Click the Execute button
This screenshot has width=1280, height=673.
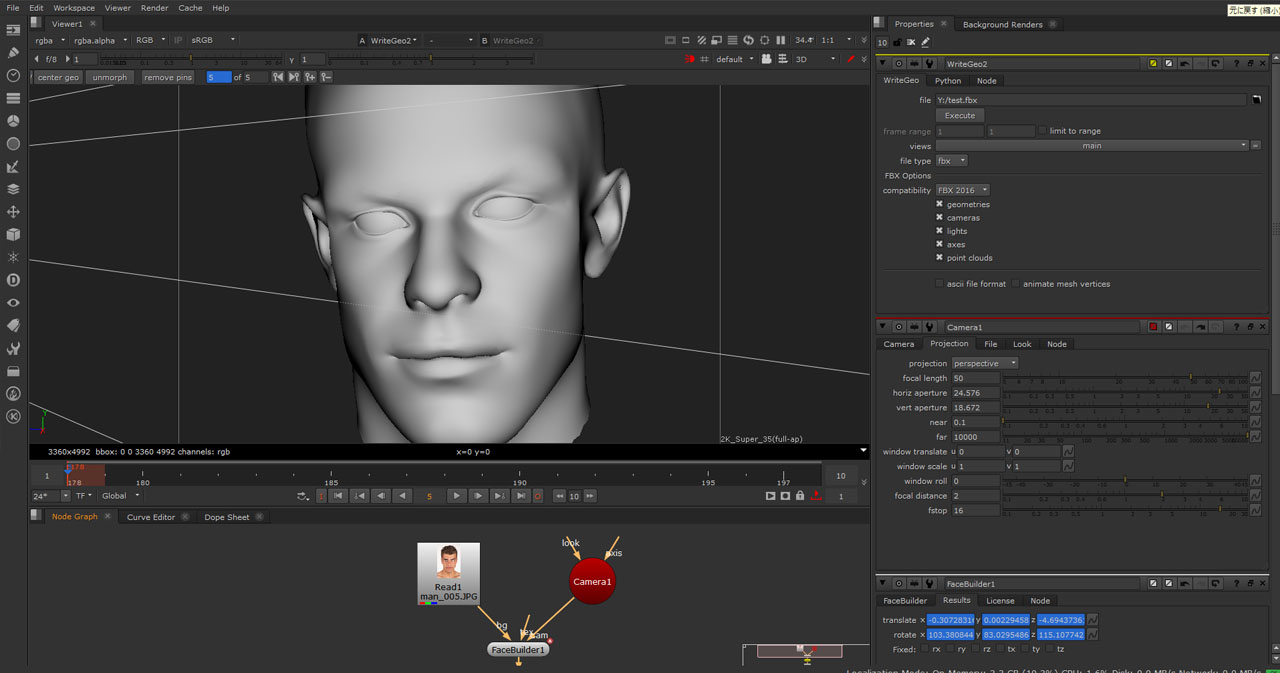click(960, 116)
